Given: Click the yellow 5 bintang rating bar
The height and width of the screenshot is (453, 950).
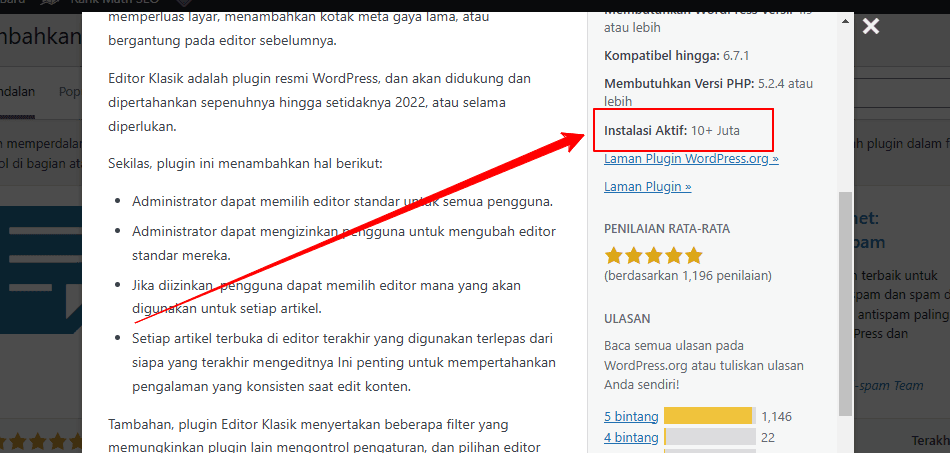Looking at the screenshot, I should click(x=708, y=416).
